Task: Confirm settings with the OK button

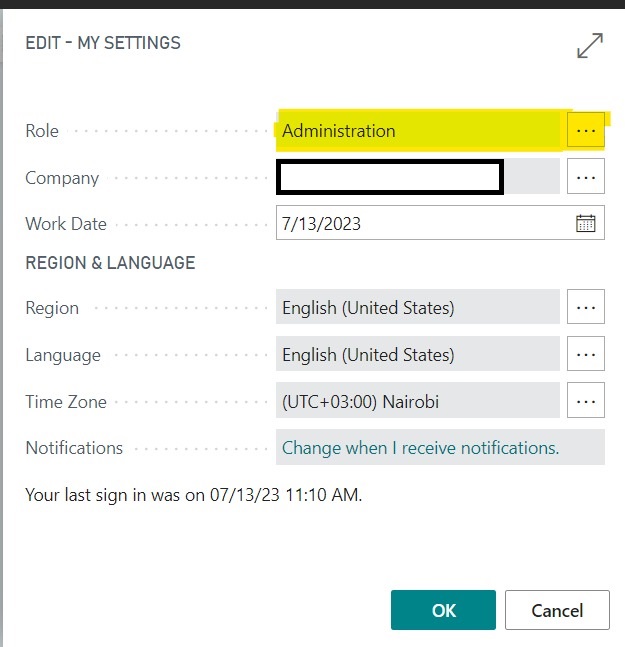Action: tap(443, 610)
